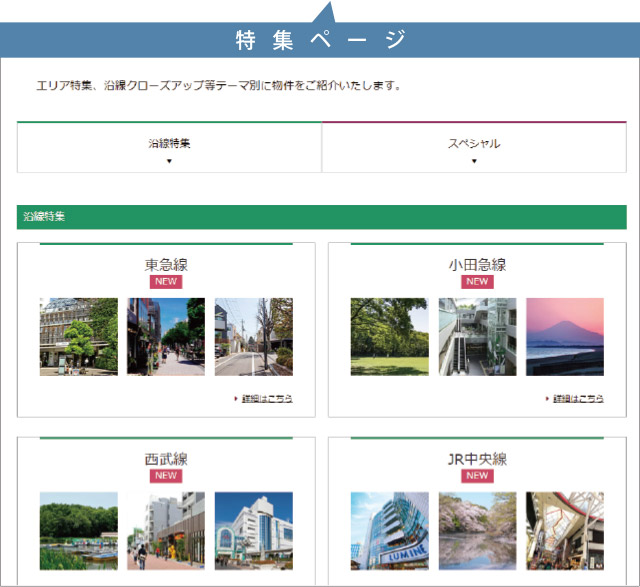Select the 小田急線 heading
This screenshot has width=640, height=587.
pos(477,265)
